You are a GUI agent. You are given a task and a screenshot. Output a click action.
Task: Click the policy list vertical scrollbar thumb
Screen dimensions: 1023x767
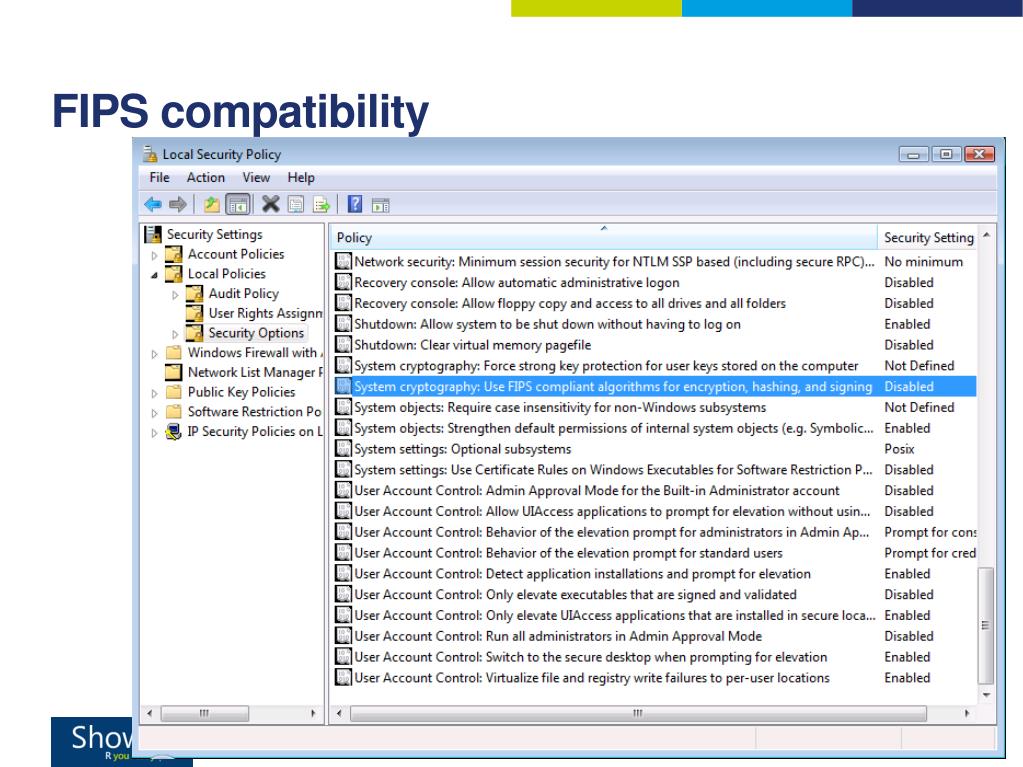click(986, 625)
